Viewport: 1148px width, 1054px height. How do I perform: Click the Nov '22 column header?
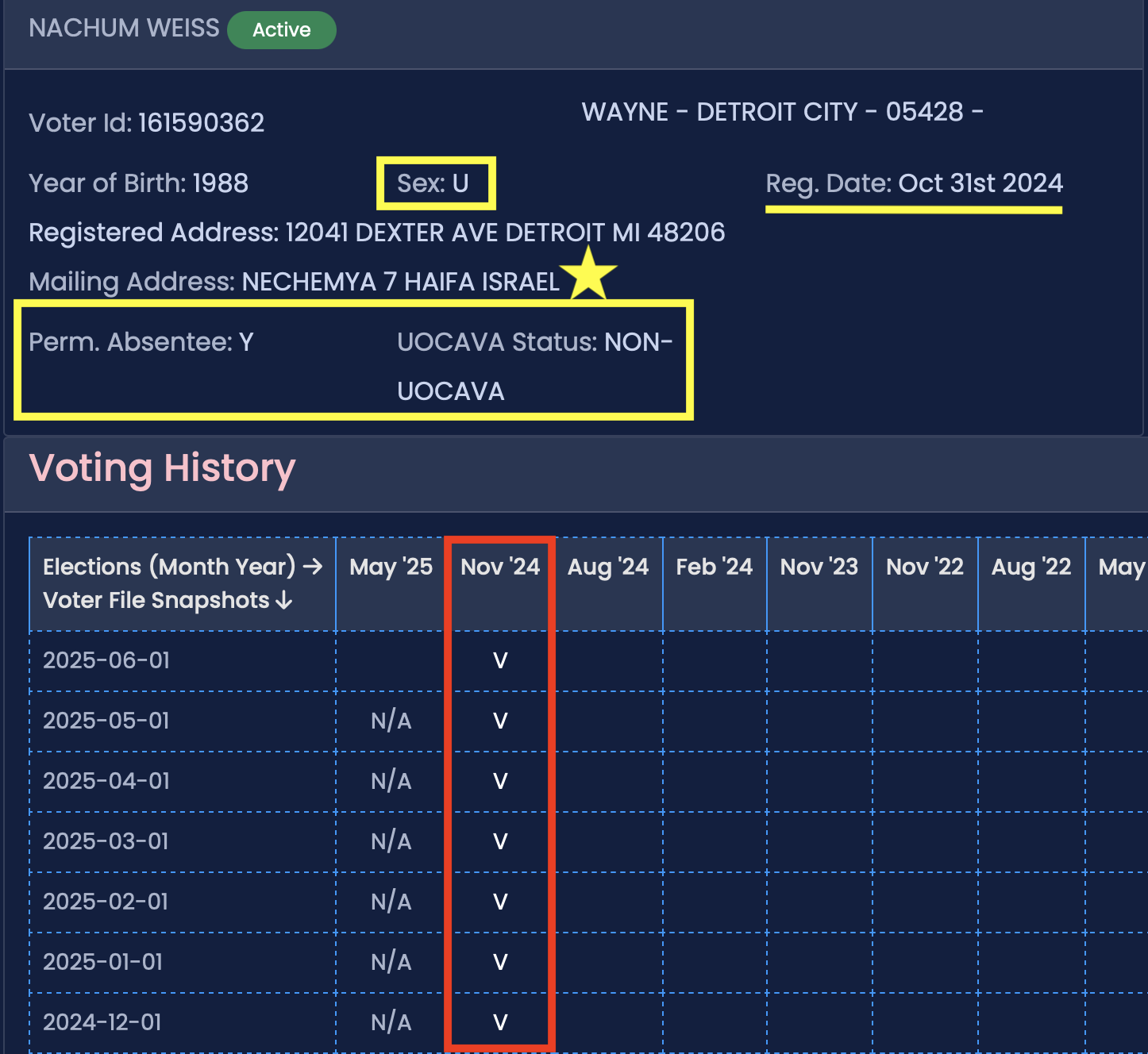[924, 567]
